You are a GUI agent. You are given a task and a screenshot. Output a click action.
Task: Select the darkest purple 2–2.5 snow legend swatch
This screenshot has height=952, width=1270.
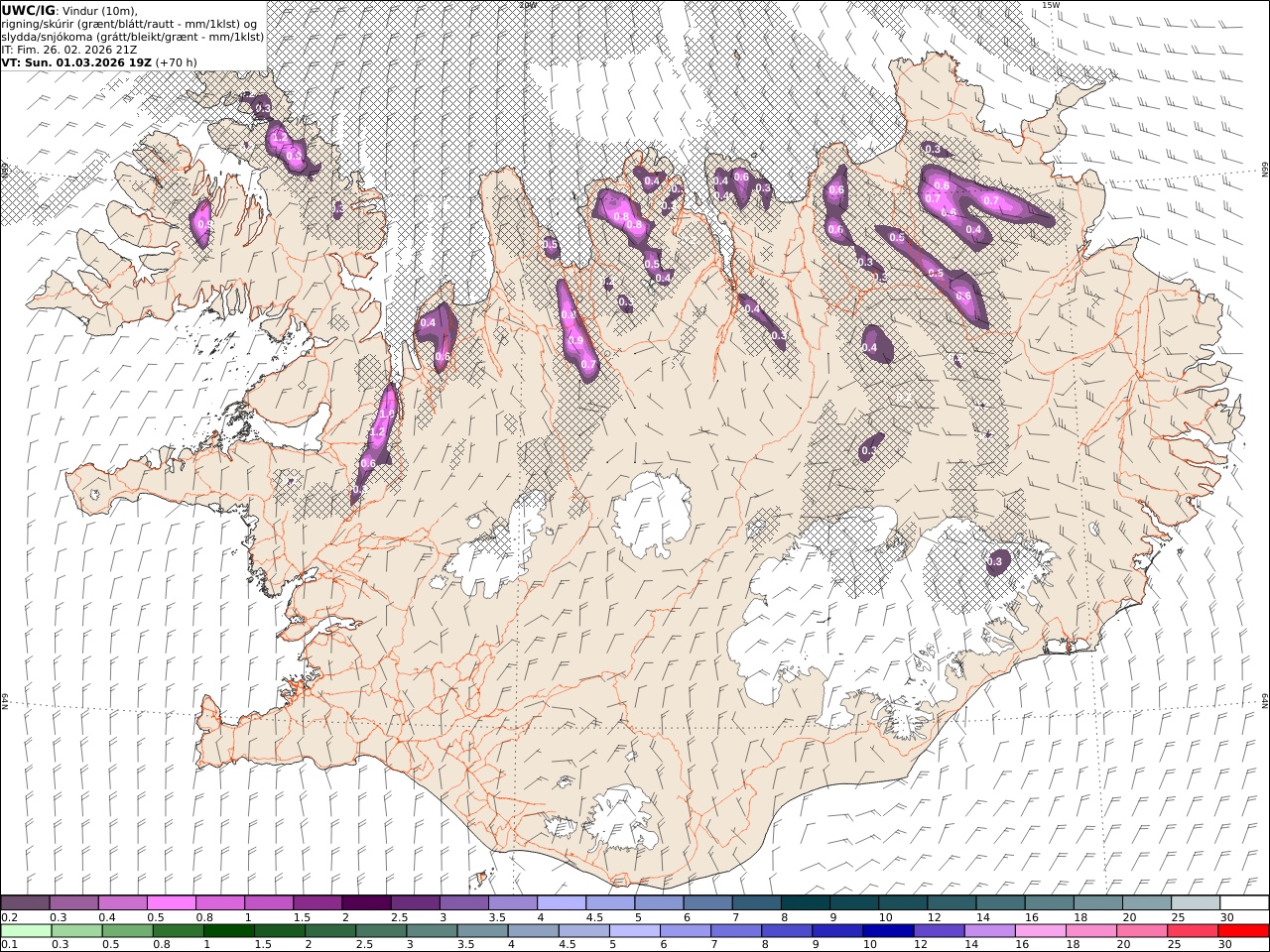click(x=365, y=903)
